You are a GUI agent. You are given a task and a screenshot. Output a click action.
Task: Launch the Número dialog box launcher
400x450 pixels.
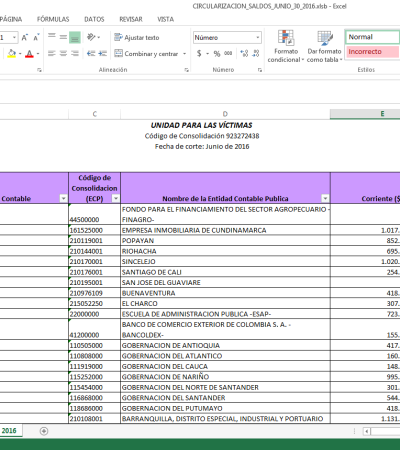coord(260,70)
